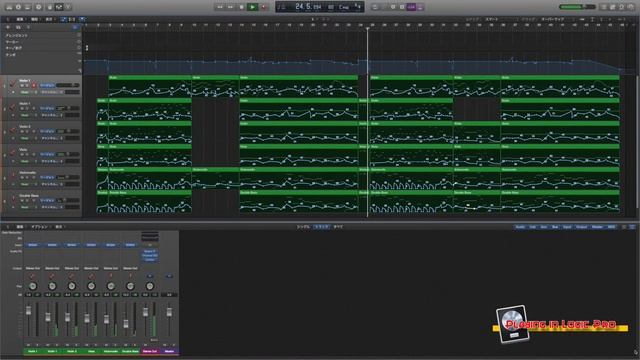640x360 pixels.
Task: Open the Note Pads icon
Action: [x=613, y=7]
